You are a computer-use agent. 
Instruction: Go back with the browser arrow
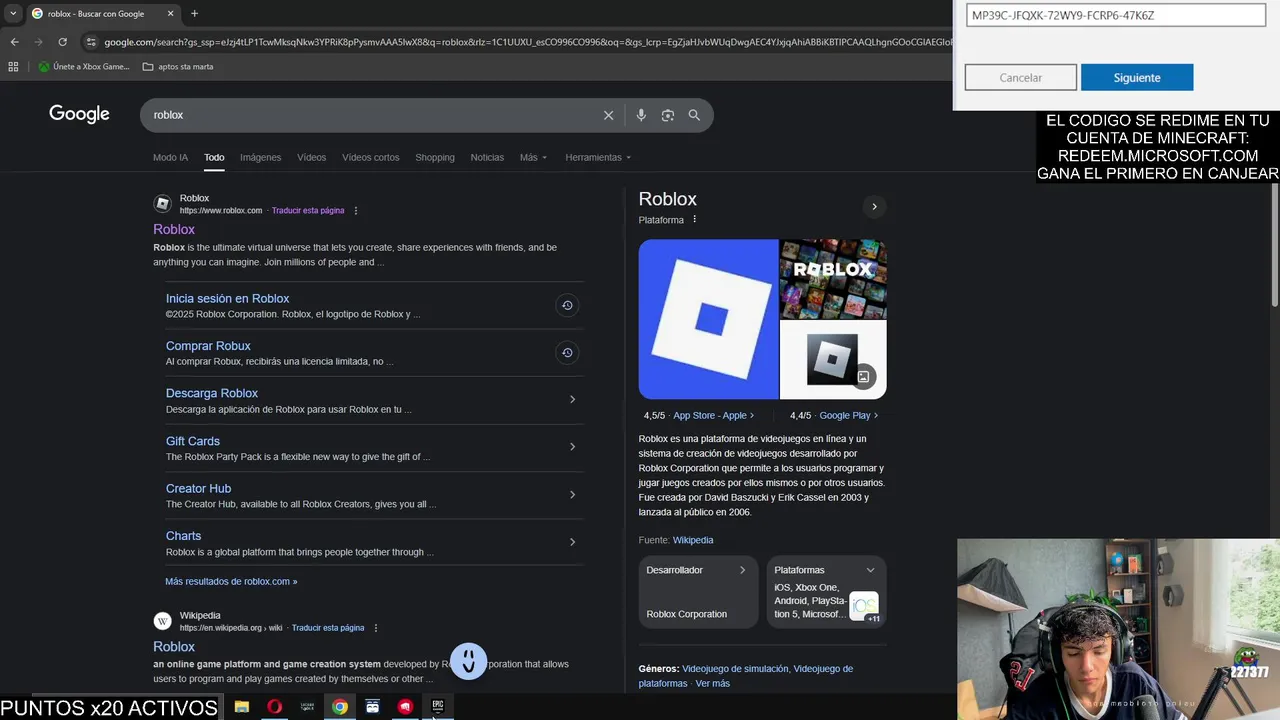[14, 42]
